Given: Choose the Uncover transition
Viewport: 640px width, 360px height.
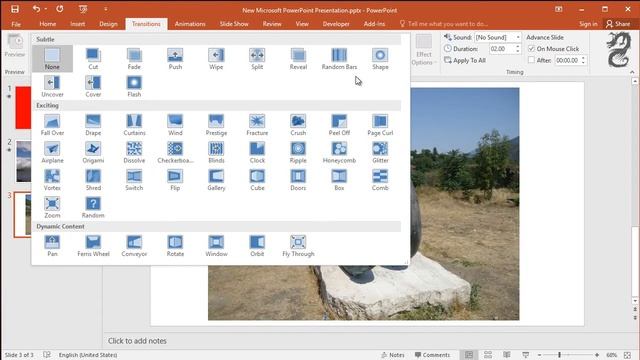Looking at the screenshot, I should pyautogui.click(x=52, y=86).
